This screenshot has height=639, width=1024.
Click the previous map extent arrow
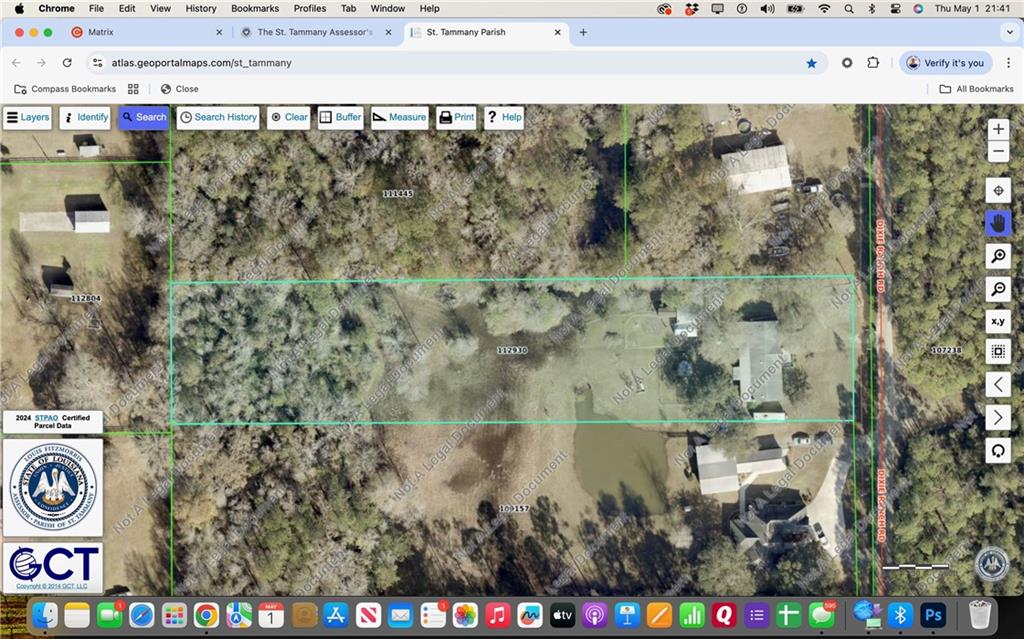997,384
